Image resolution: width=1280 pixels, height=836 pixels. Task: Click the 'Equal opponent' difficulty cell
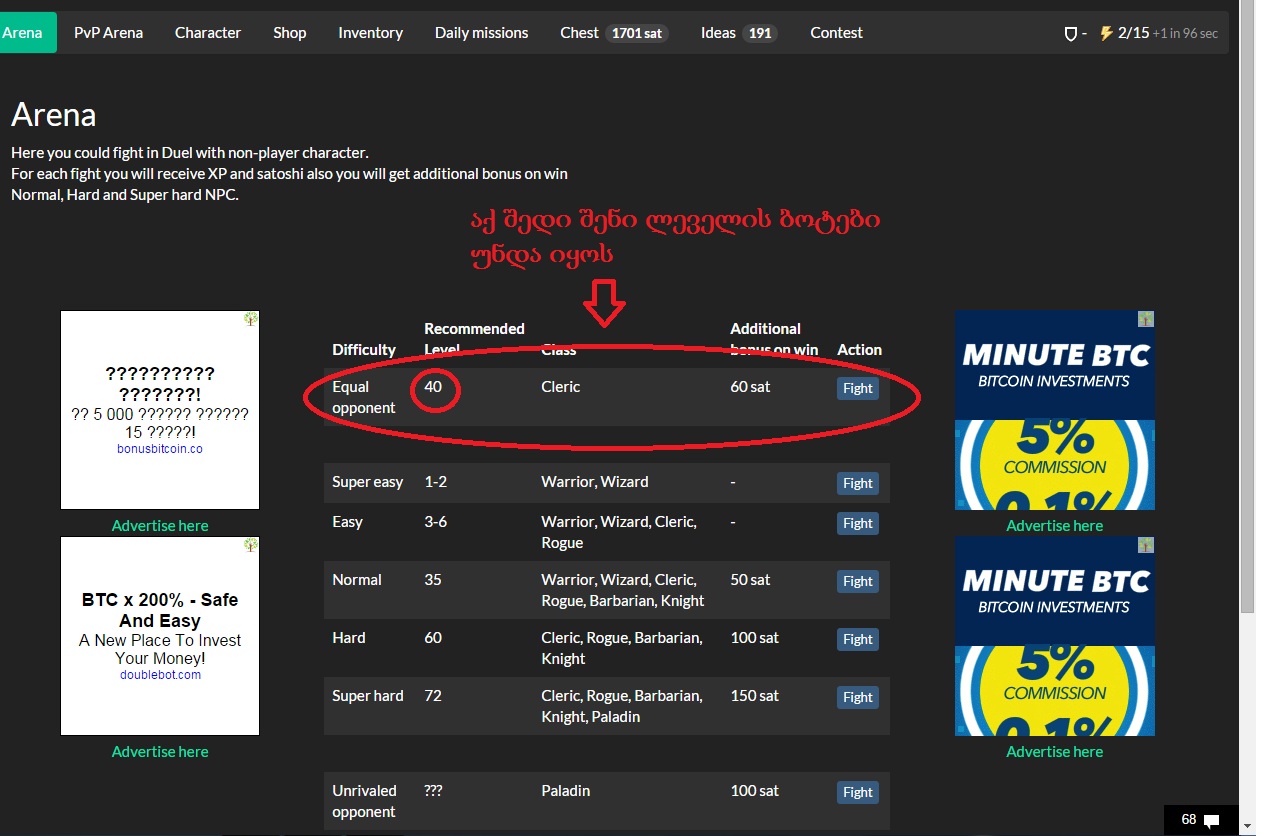[x=364, y=397]
